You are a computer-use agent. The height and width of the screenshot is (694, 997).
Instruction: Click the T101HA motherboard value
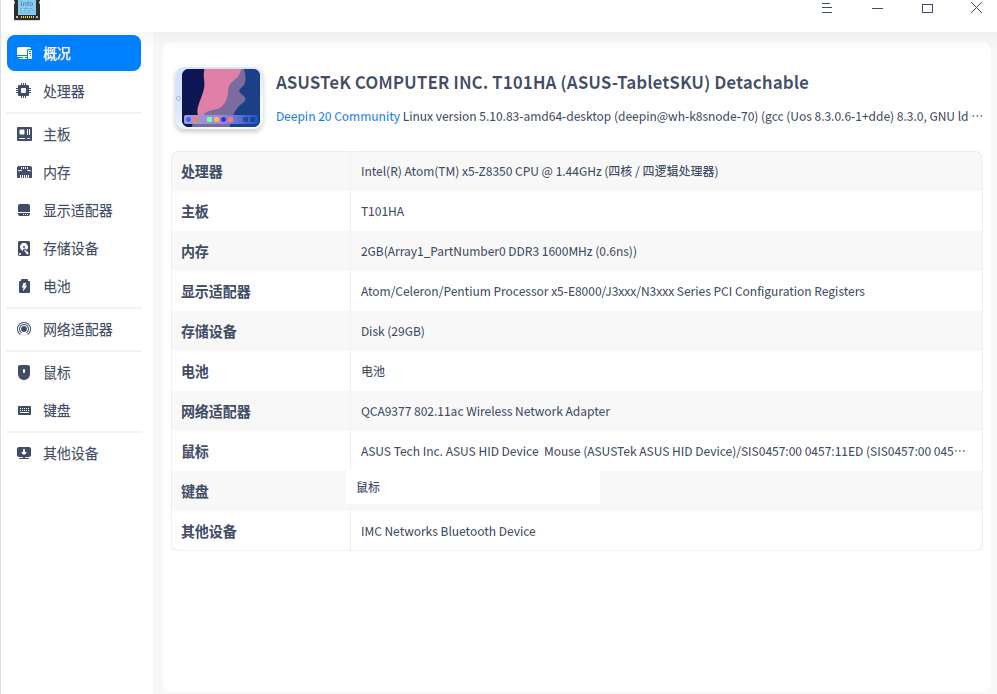coord(382,212)
